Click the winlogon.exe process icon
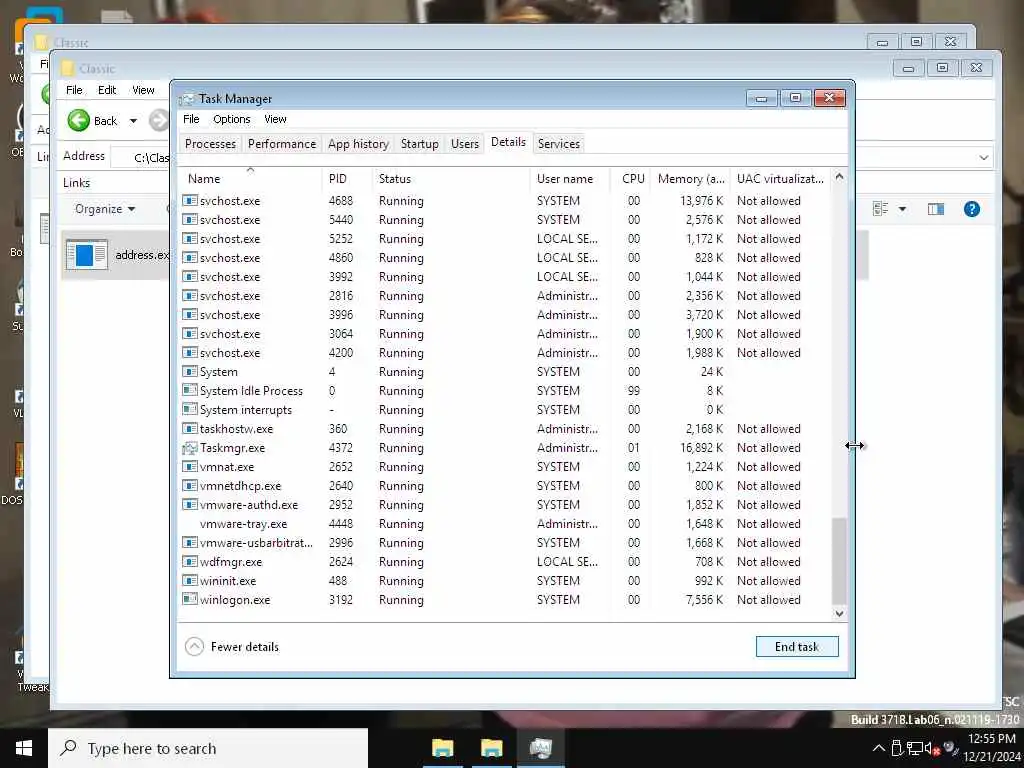Screen dimensions: 1024x768 point(189,600)
